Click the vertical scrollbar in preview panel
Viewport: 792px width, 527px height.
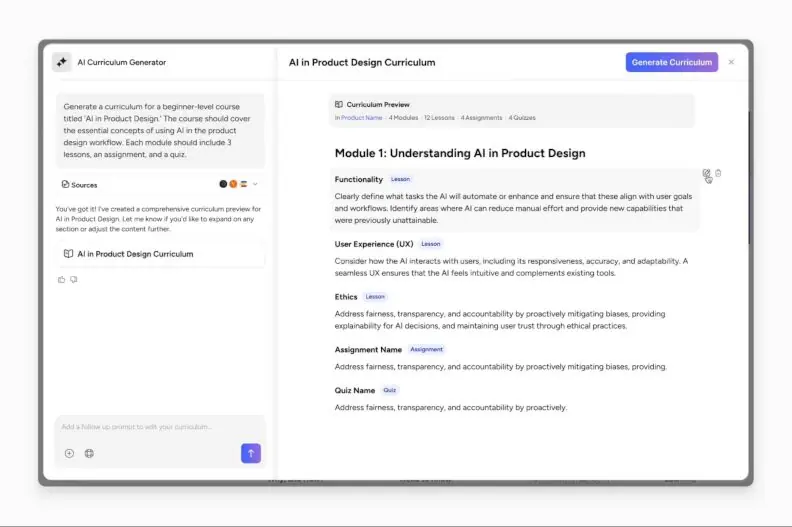(749, 177)
